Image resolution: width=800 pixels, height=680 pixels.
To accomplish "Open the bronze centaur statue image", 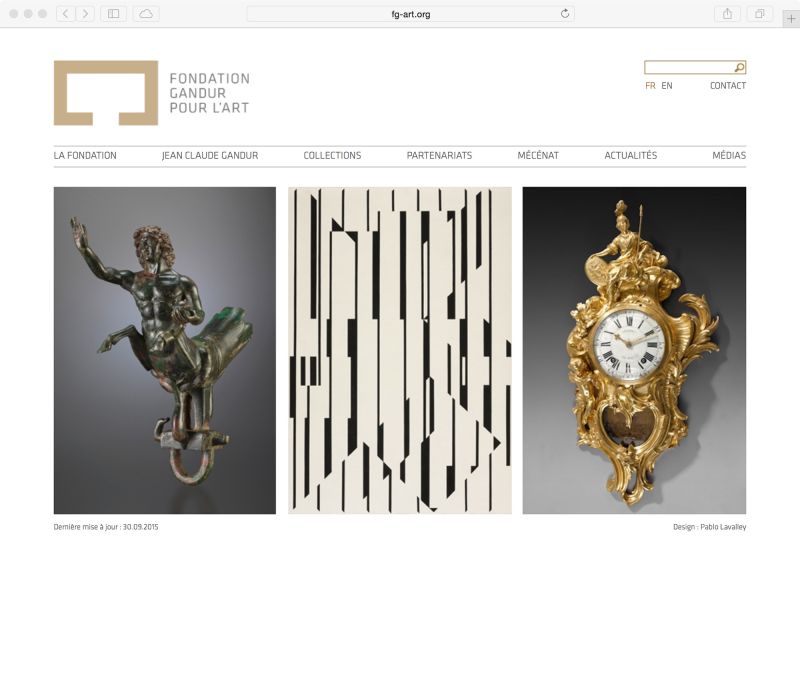I will point(165,350).
